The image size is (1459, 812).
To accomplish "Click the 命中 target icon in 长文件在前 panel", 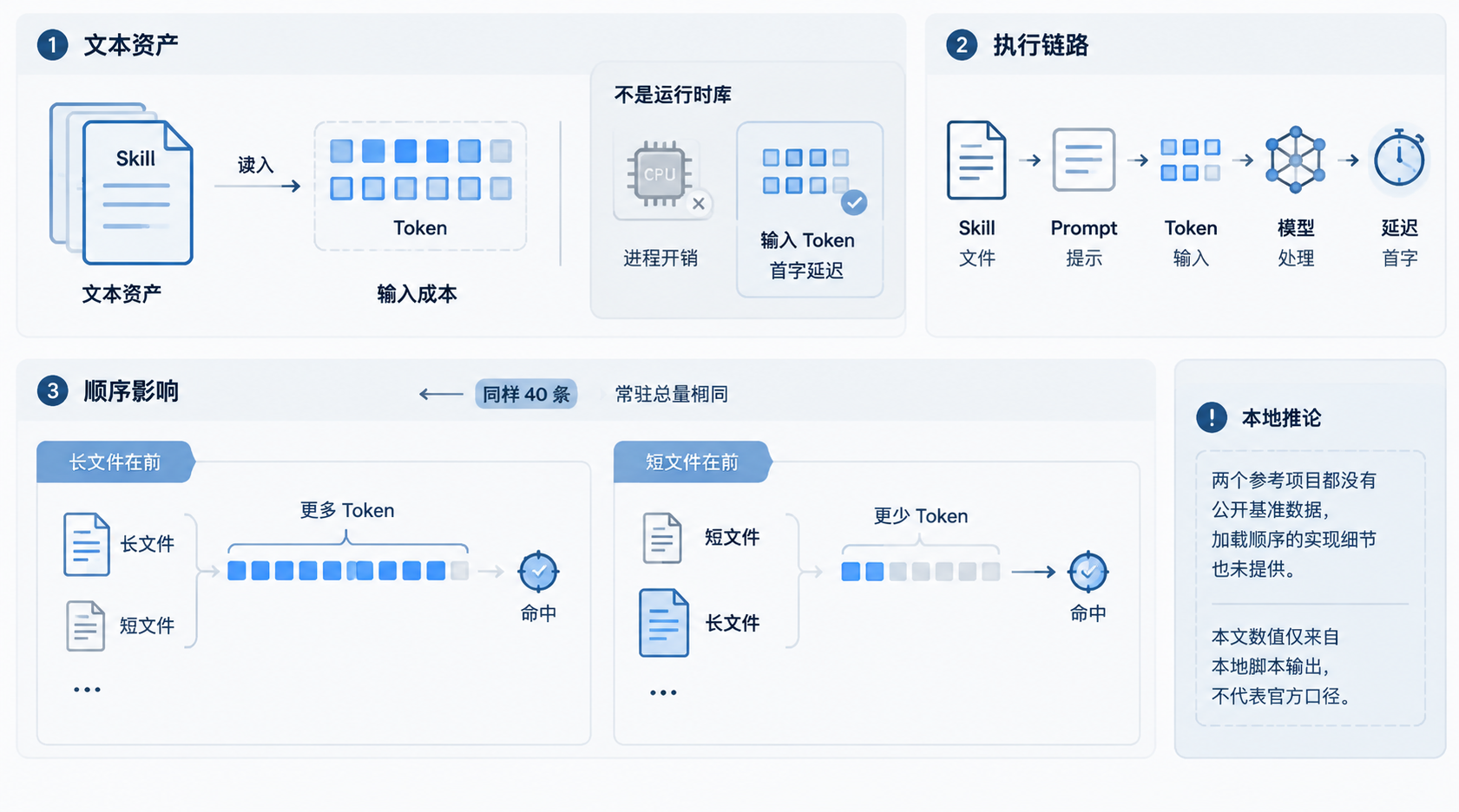I will pos(538,572).
